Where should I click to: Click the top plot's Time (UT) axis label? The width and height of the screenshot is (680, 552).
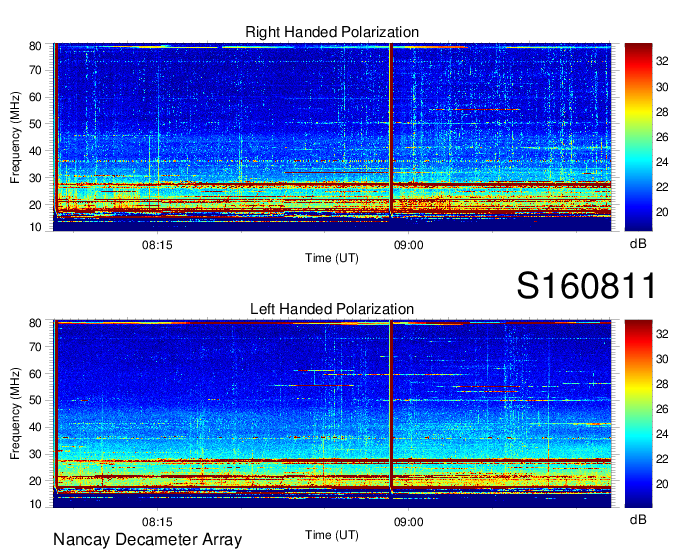click(332, 258)
